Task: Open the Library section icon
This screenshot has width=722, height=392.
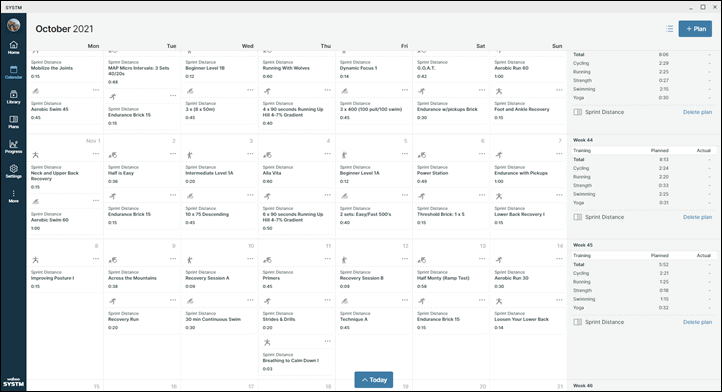Action: point(13,97)
